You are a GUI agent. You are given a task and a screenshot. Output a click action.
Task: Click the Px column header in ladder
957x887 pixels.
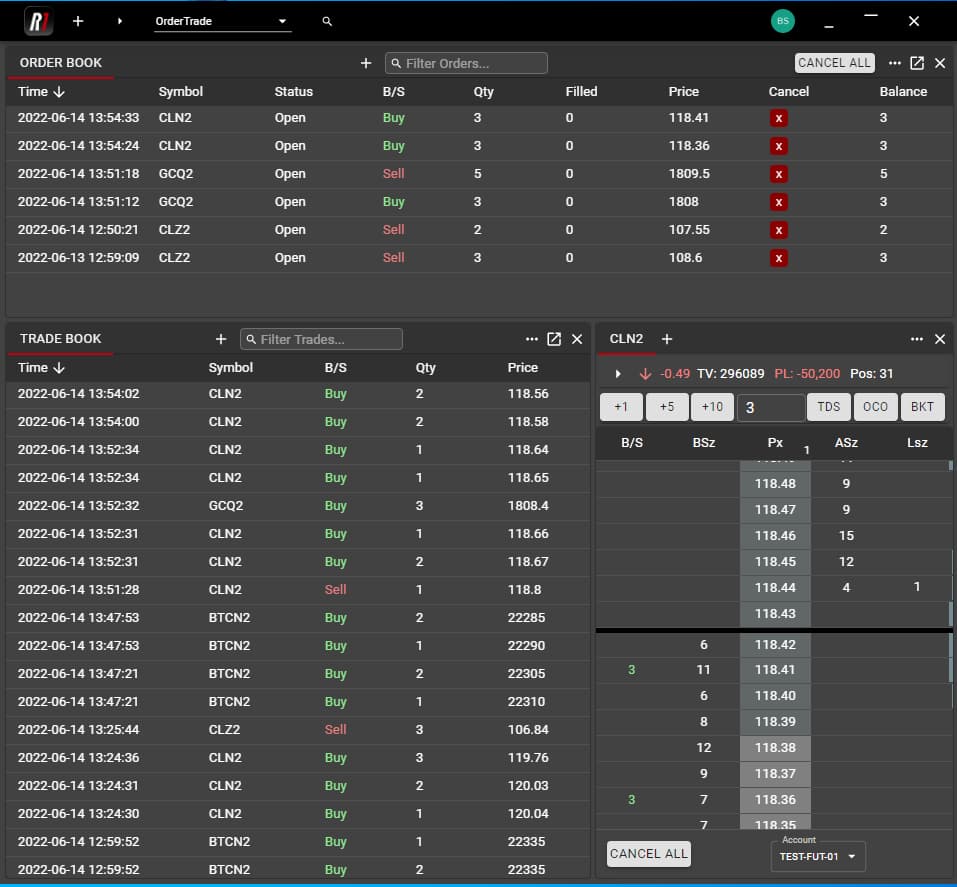pyautogui.click(x=775, y=443)
